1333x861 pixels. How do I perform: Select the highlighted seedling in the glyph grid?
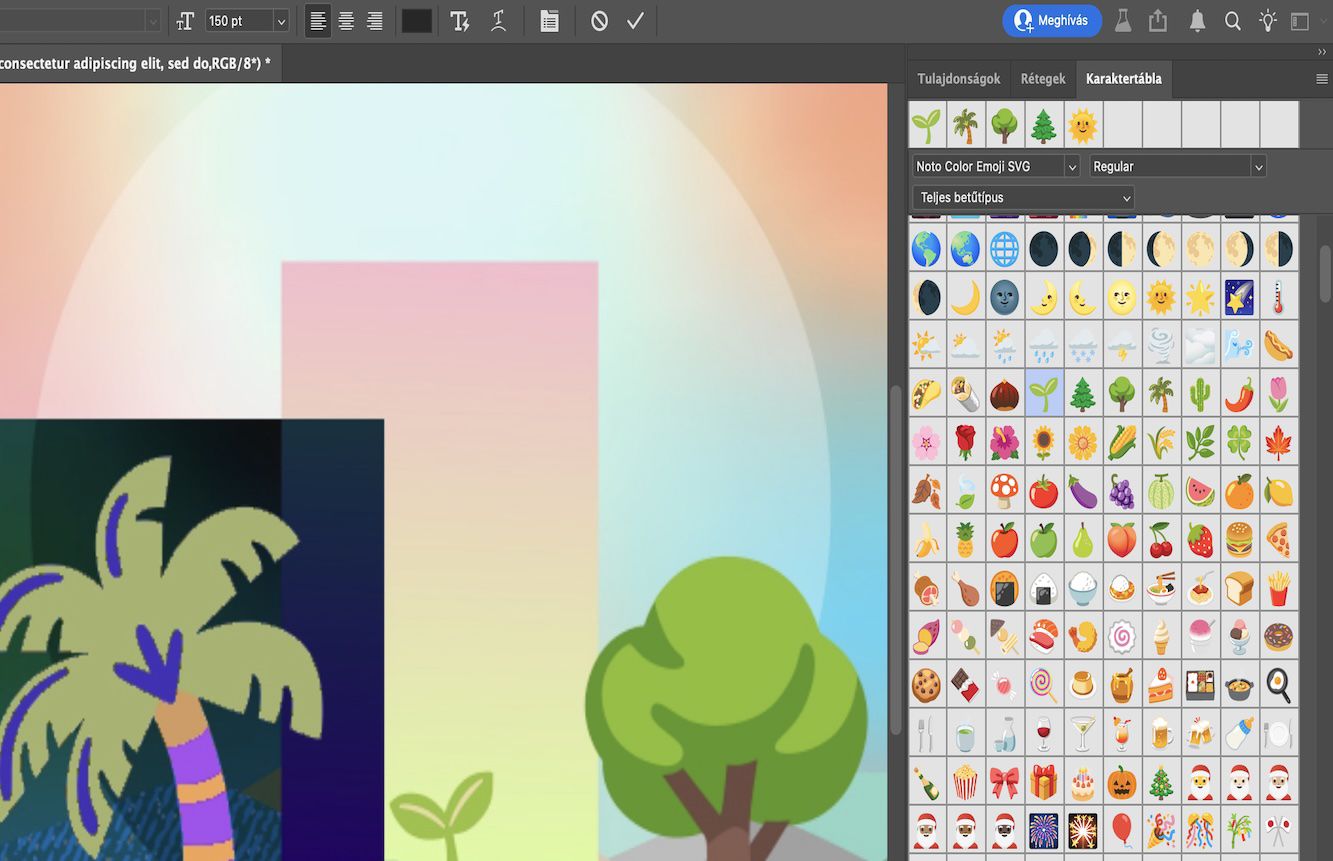point(1044,394)
